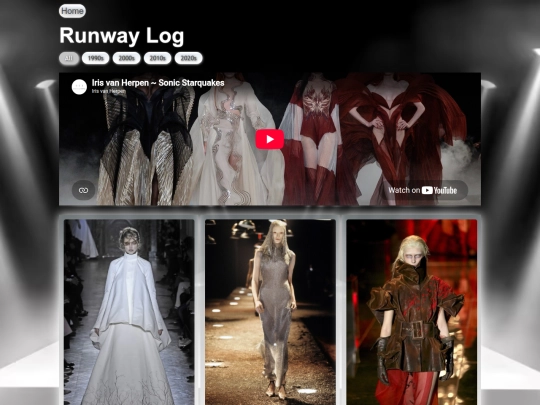
Task: Open Watch on YouTube link
Action: point(423,190)
